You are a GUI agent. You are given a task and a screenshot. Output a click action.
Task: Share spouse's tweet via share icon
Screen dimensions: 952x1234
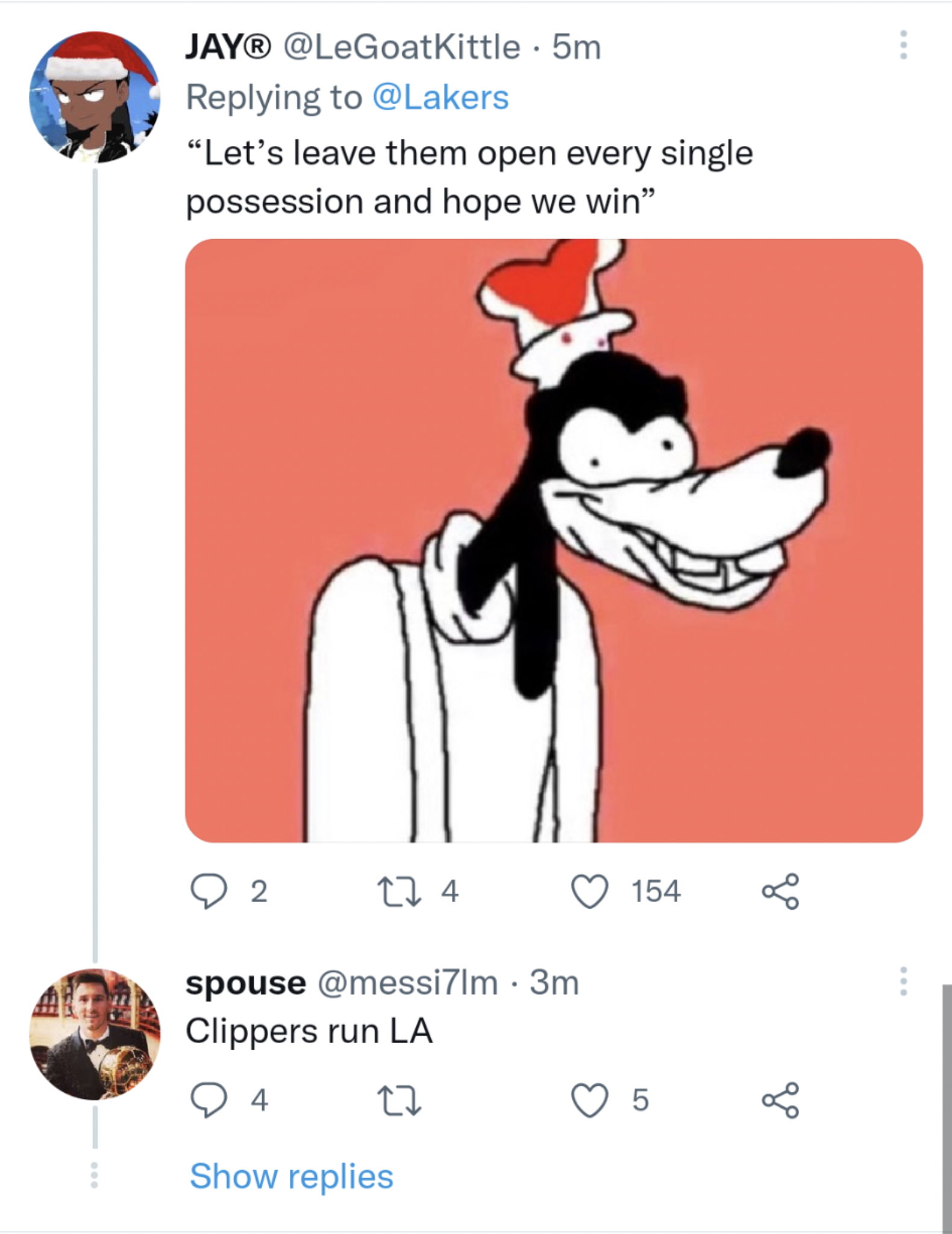pos(780,1100)
